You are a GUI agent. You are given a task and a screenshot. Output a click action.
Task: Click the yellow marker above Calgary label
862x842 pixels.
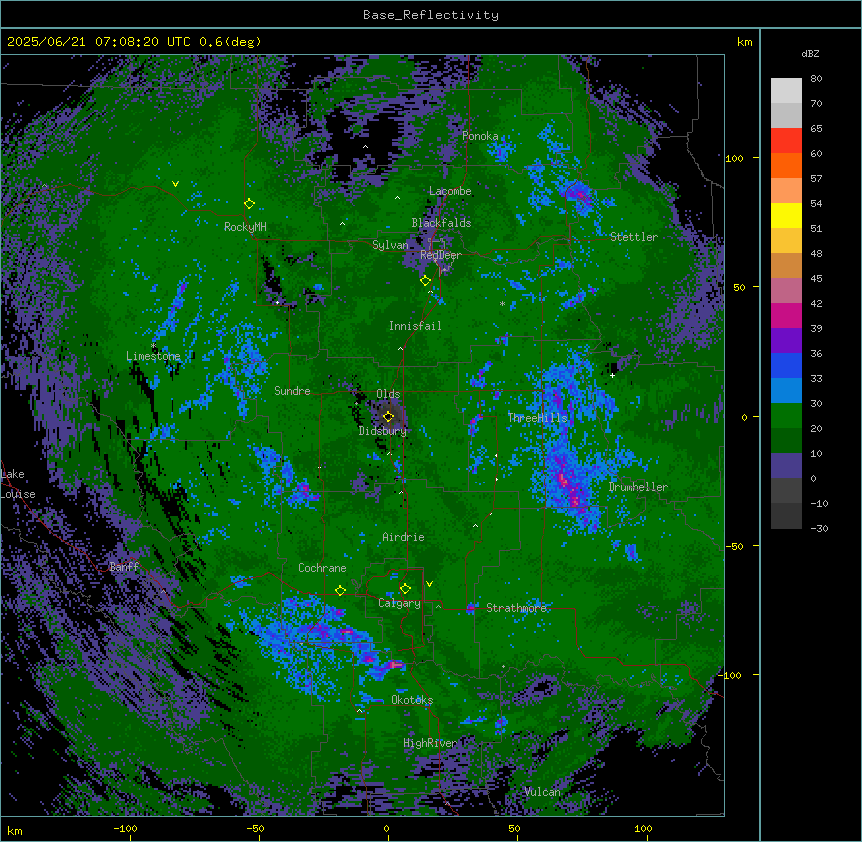pyautogui.click(x=405, y=589)
